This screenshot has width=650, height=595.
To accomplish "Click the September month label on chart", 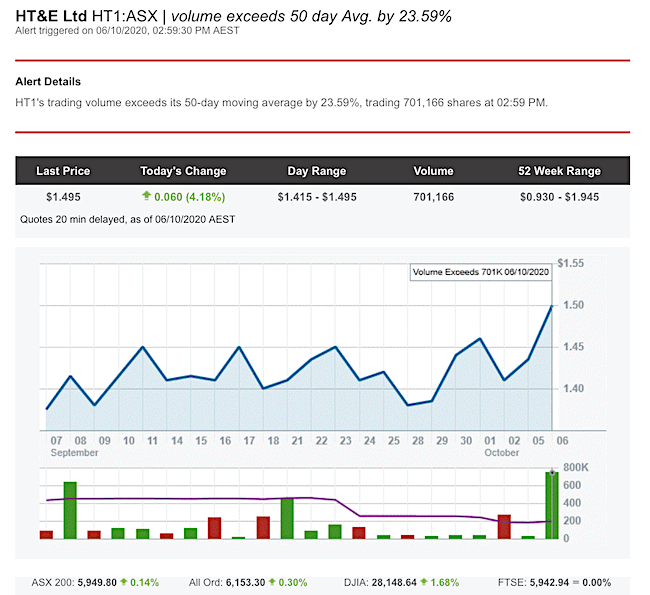I will (75, 453).
